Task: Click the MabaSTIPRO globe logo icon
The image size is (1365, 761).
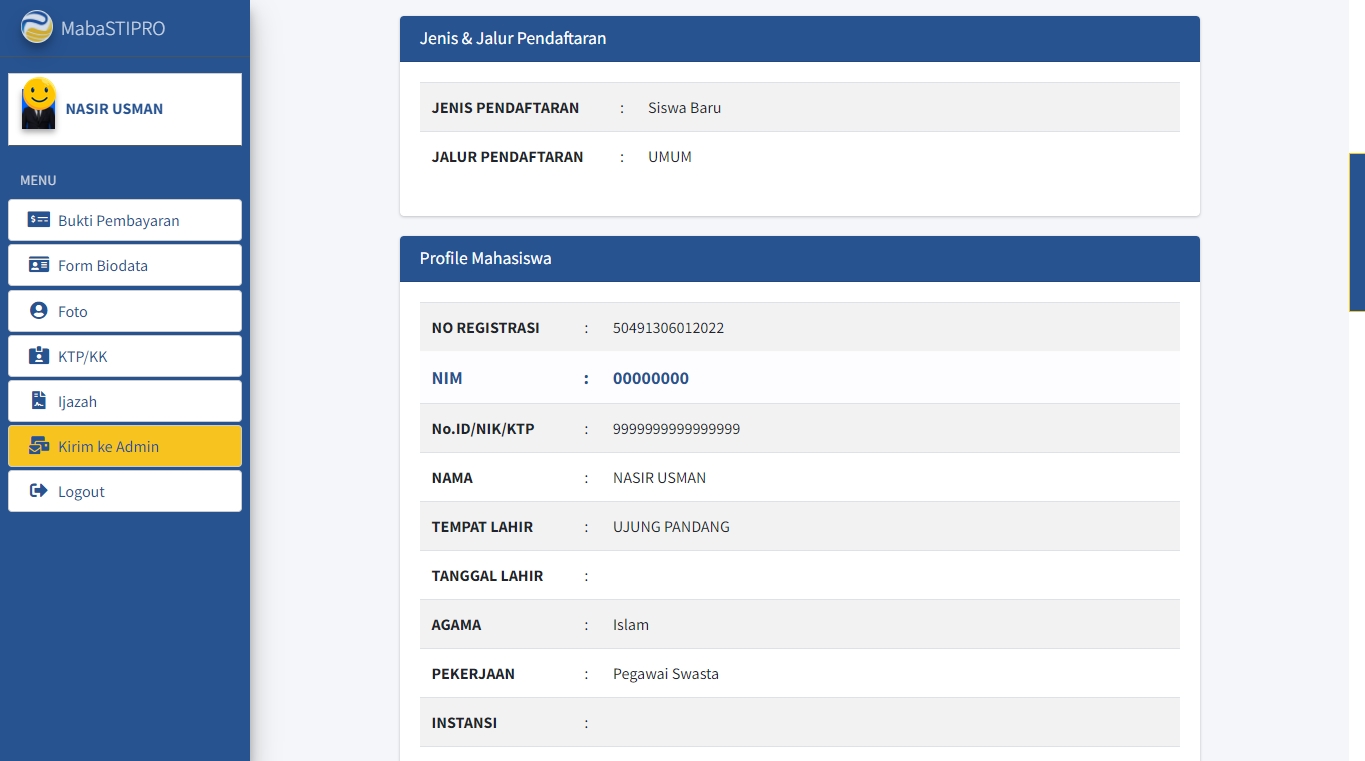Action: (x=37, y=28)
